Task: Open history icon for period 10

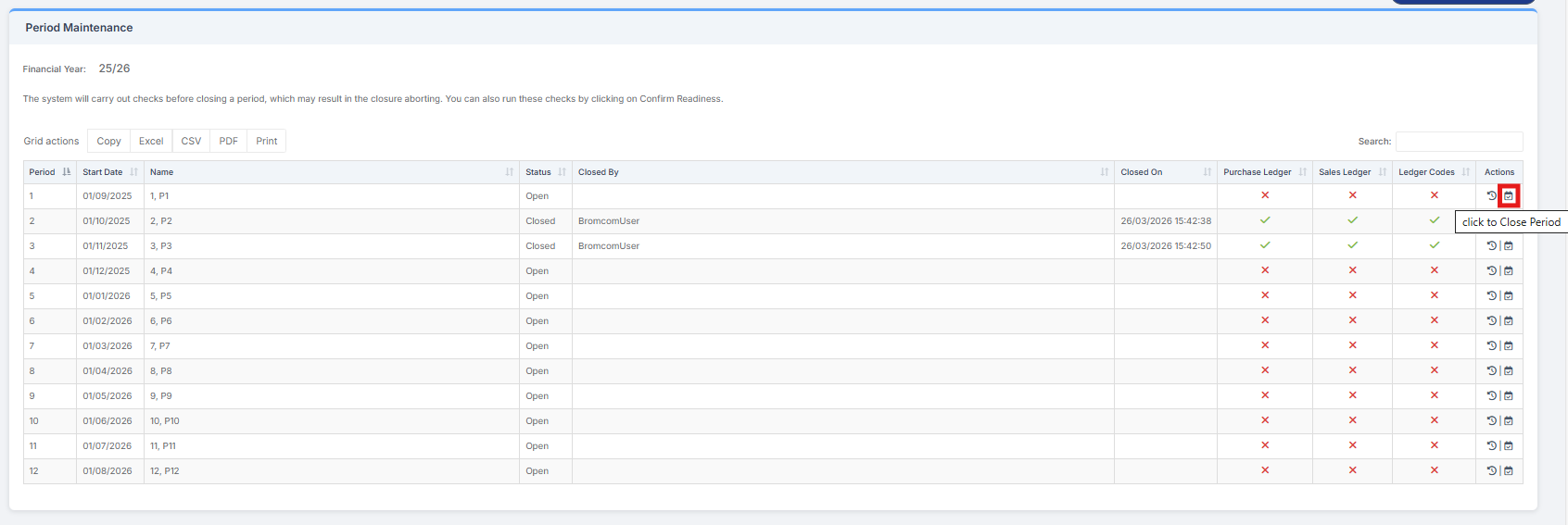Action: [1491, 421]
